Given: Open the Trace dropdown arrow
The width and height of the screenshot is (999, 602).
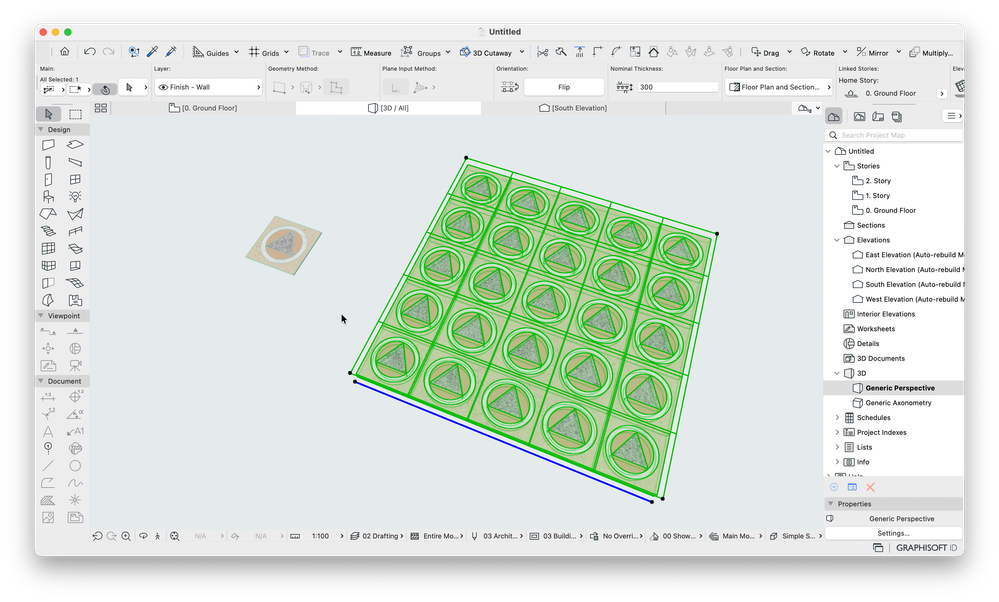Looking at the screenshot, I should 340,52.
